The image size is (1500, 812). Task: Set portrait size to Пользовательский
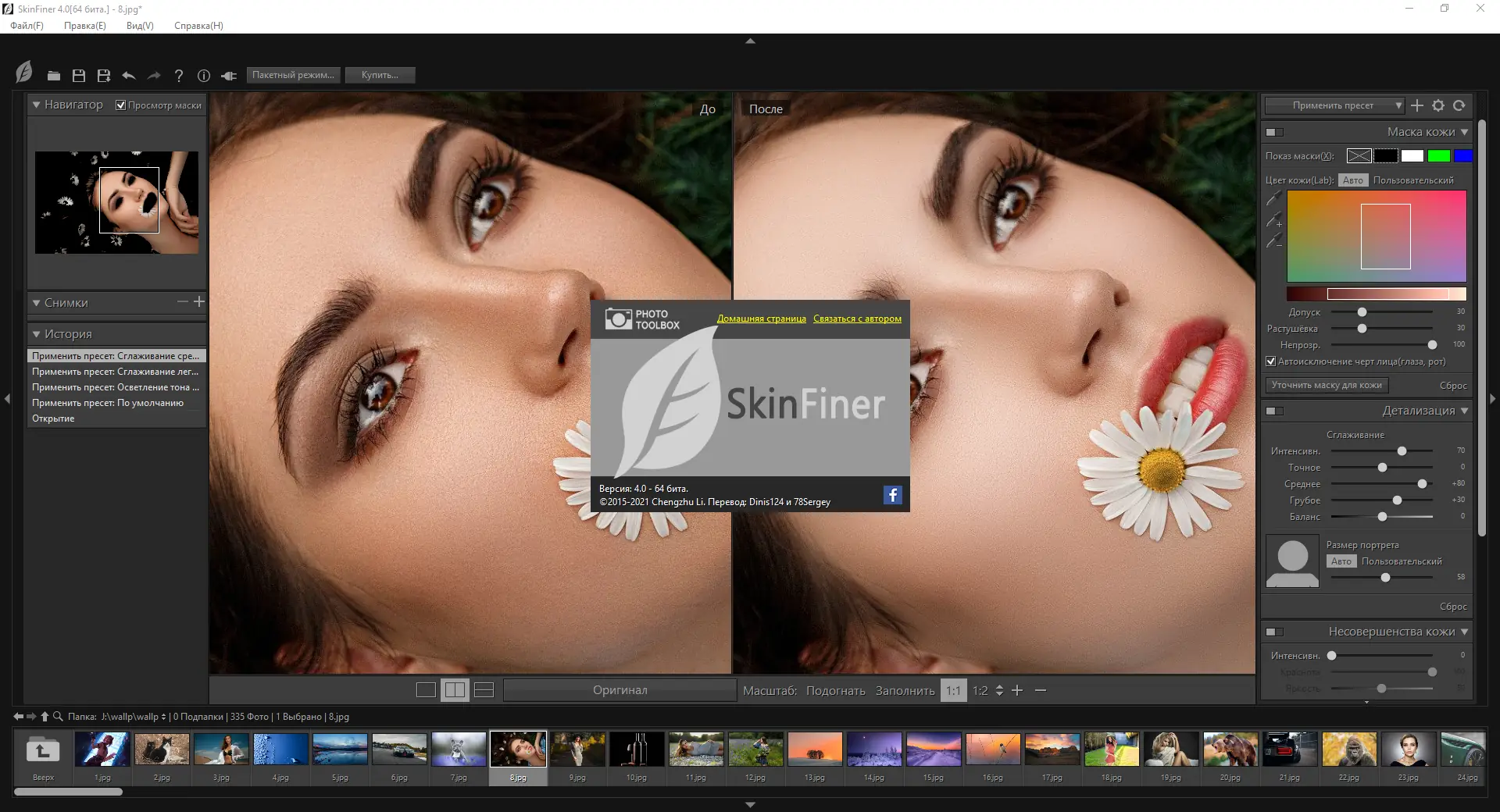[1402, 561]
